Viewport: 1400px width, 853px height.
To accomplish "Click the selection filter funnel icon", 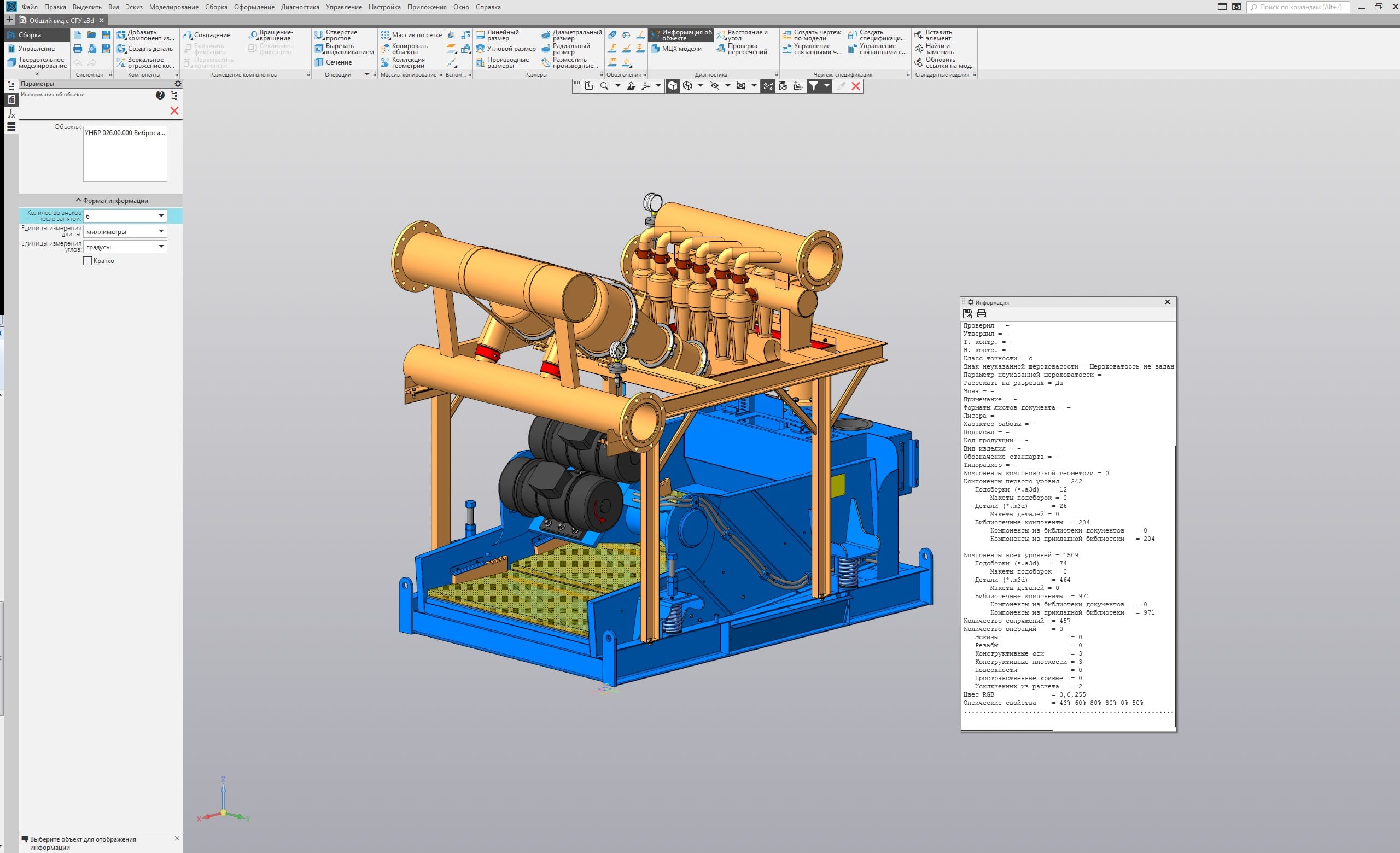I will click(x=814, y=86).
